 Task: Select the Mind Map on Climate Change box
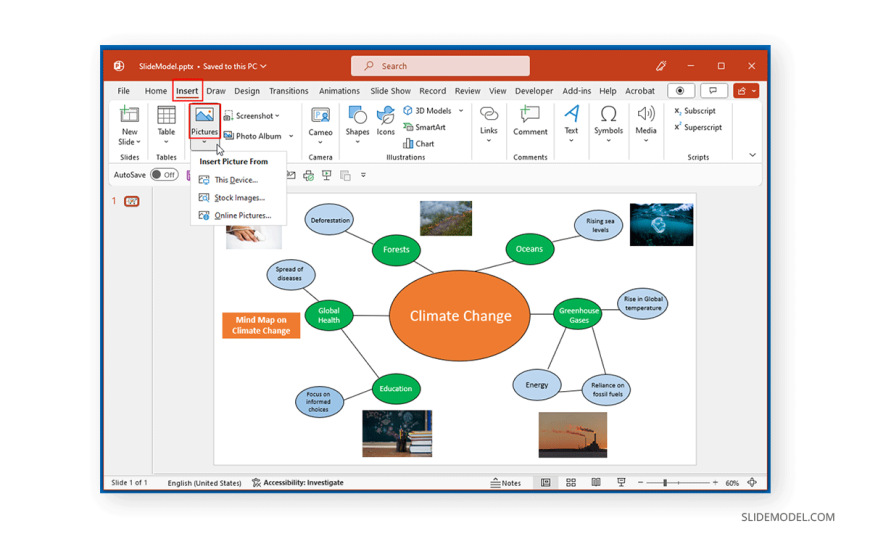click(x=261, y=325)
